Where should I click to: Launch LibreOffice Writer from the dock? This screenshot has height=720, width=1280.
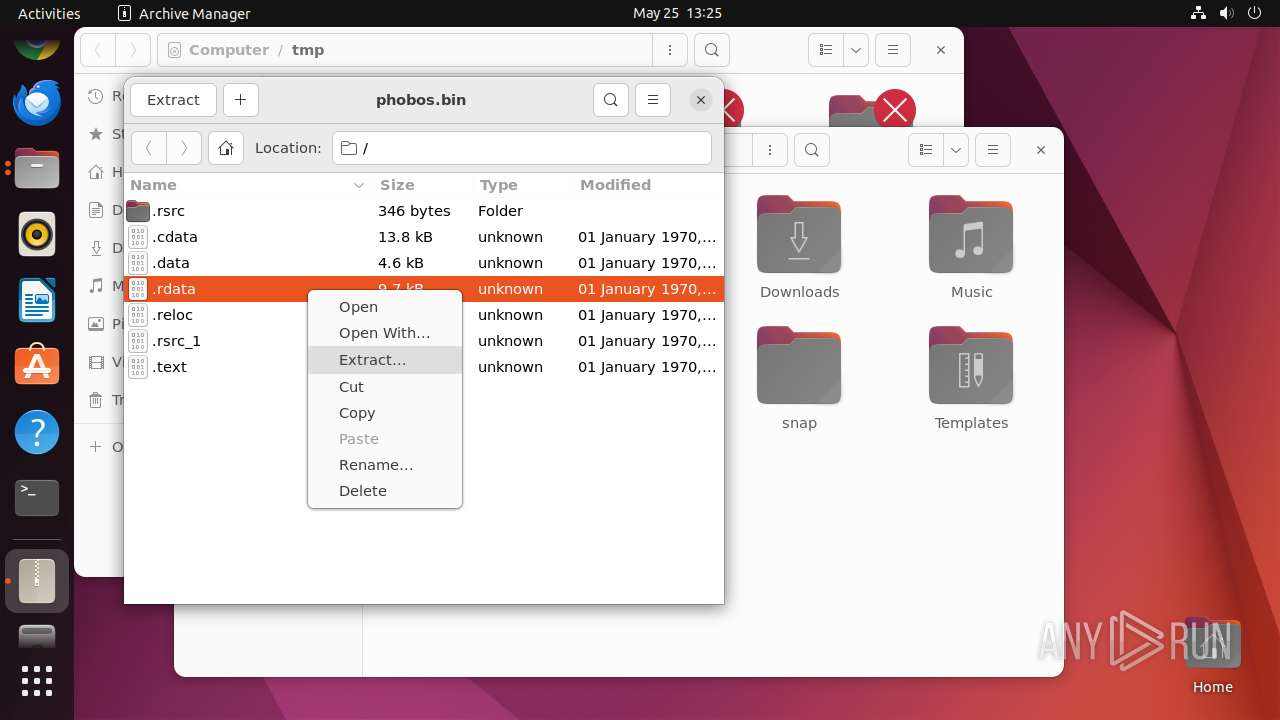(37, 300)
